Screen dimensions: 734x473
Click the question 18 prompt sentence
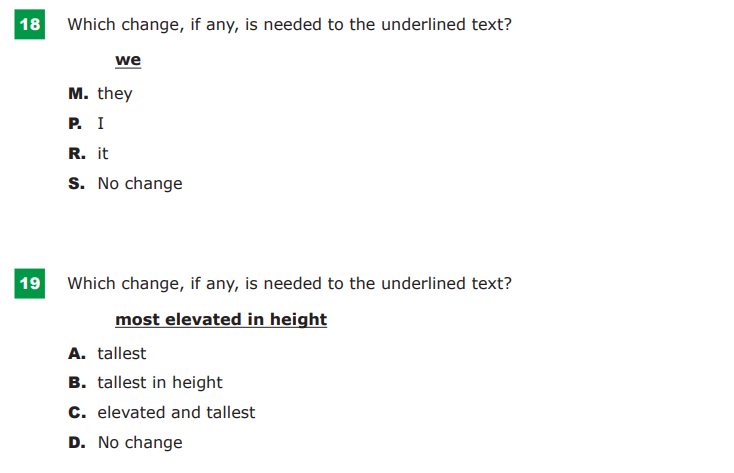pos(289,24)
